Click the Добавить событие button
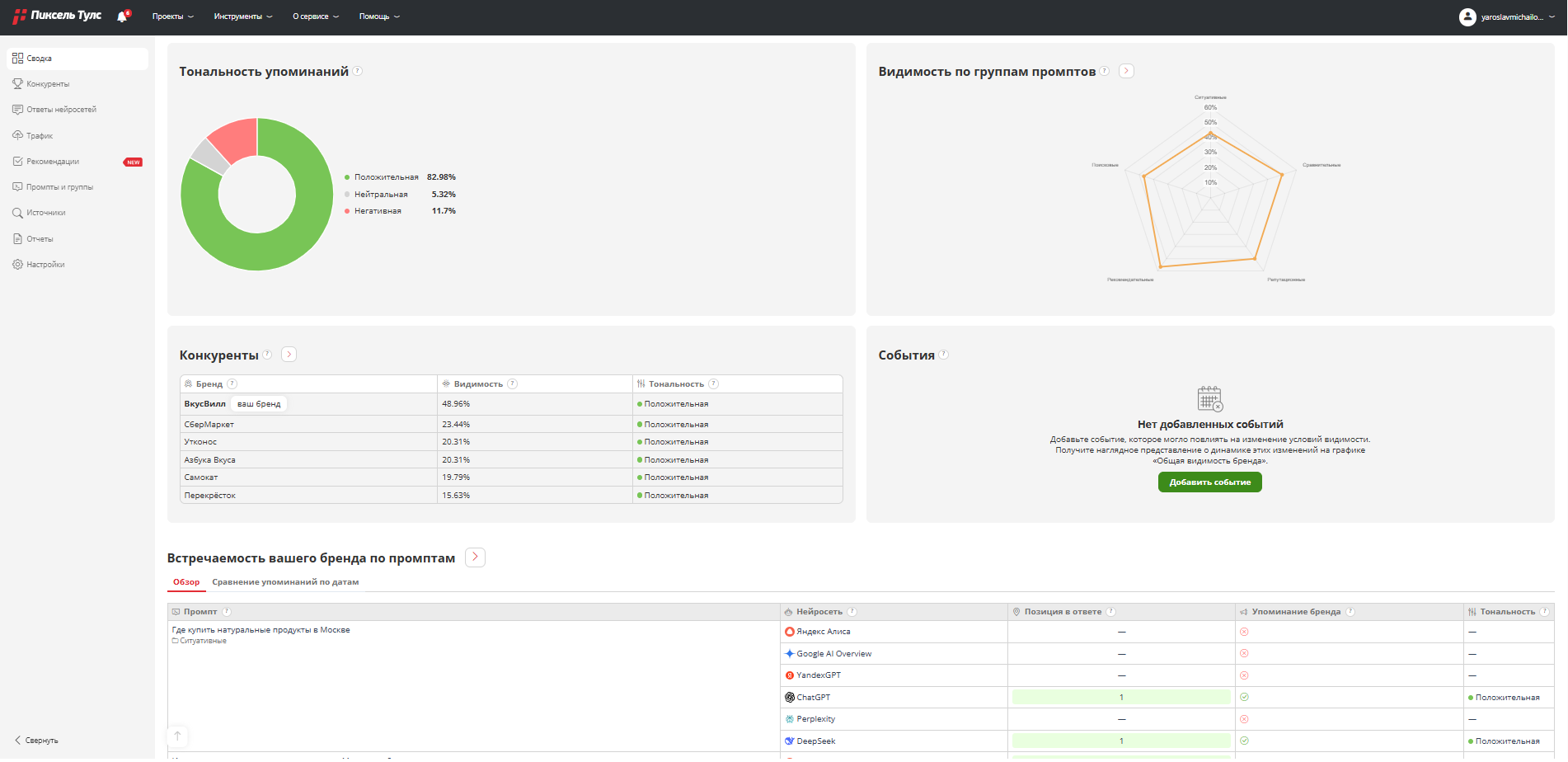 (1209, 482)
